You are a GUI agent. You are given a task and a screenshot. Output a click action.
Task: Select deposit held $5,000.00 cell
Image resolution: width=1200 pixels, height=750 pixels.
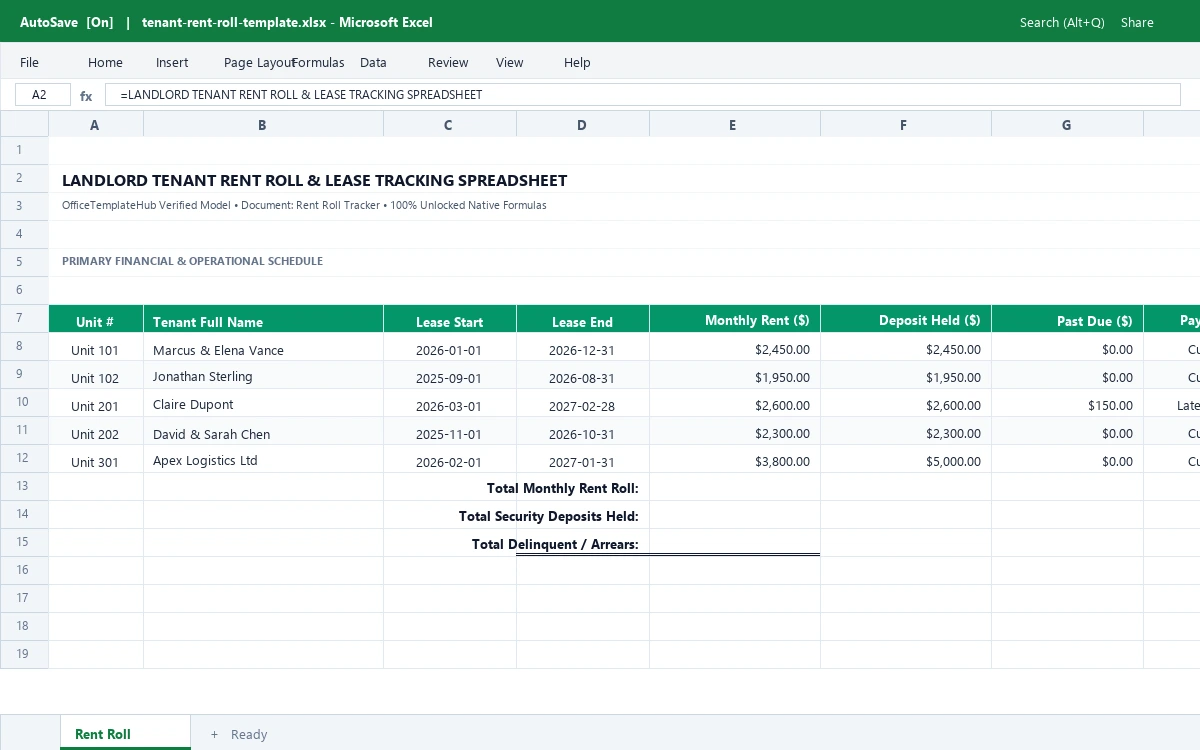pyautogui.click(x=906, y=459)
